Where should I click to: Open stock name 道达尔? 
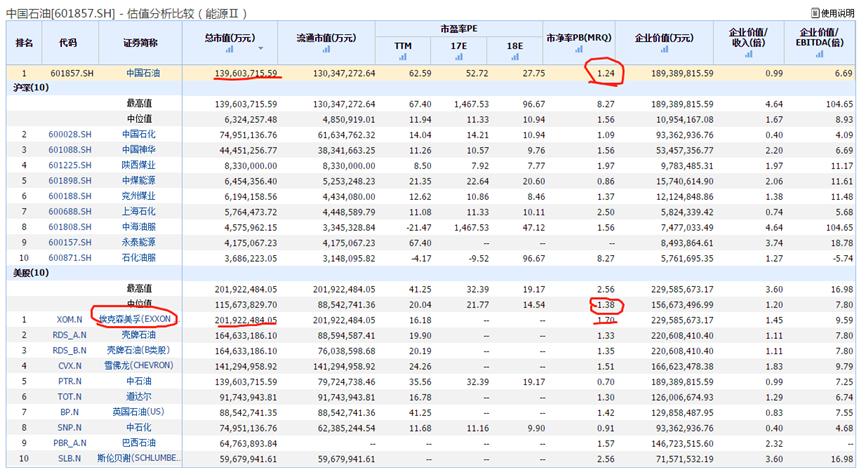click(x=139, y=397)
